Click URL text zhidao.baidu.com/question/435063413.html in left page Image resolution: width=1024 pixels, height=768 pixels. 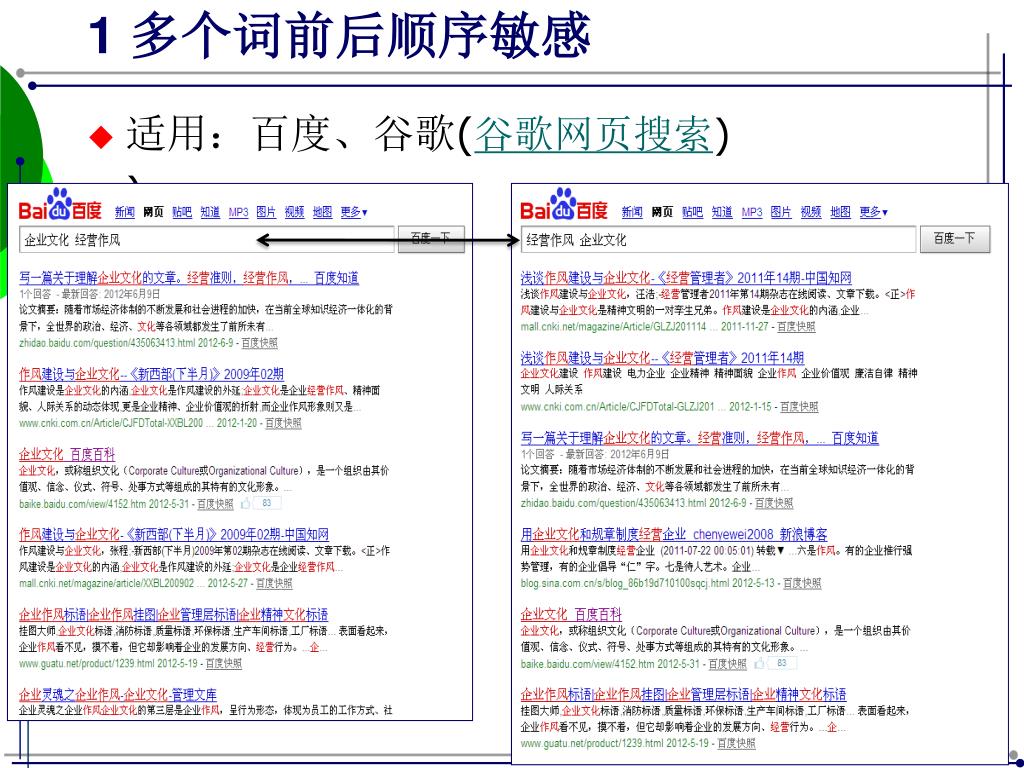[106, 343]
